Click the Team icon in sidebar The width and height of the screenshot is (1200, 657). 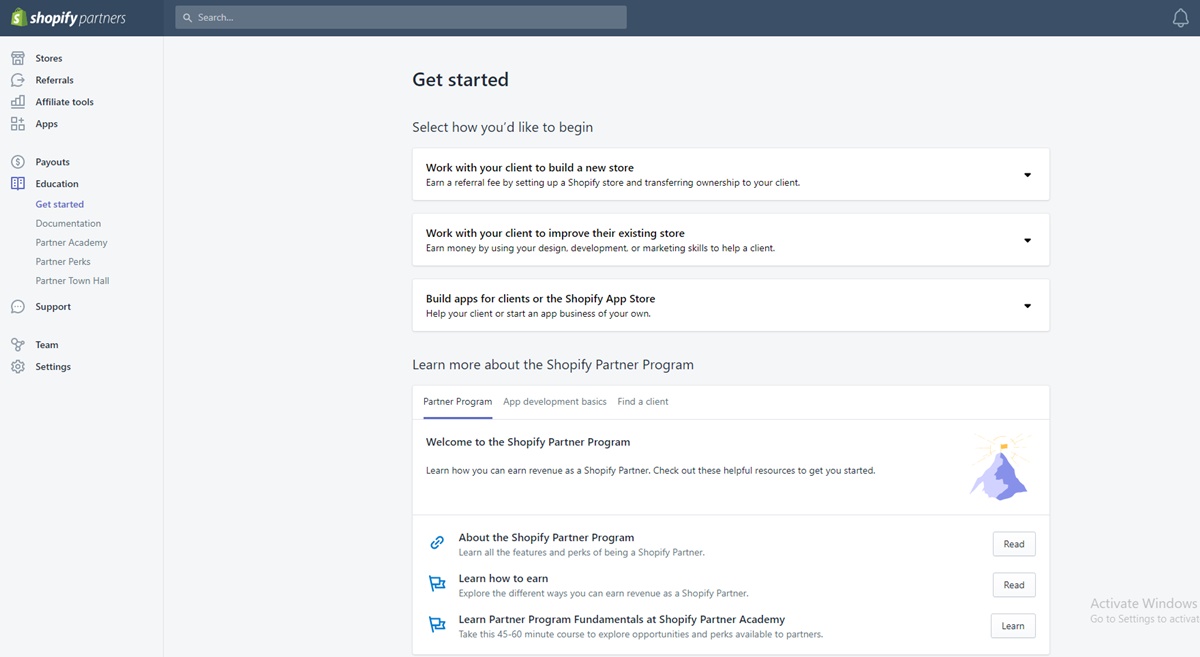point(18,345)
